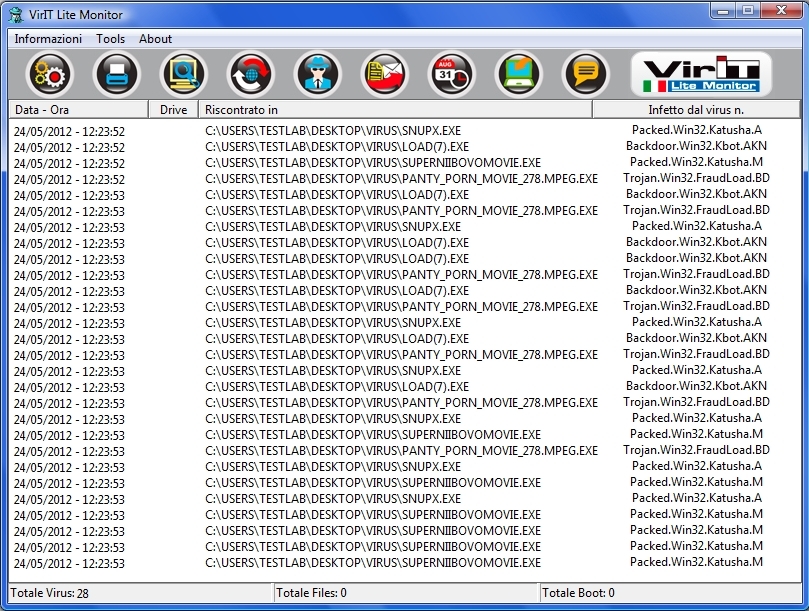Click Backdoor.Win32.Kbot.AKN in the 12:23:52 row
This screenshot has height=611, width=809.
(x=697, y=146)
